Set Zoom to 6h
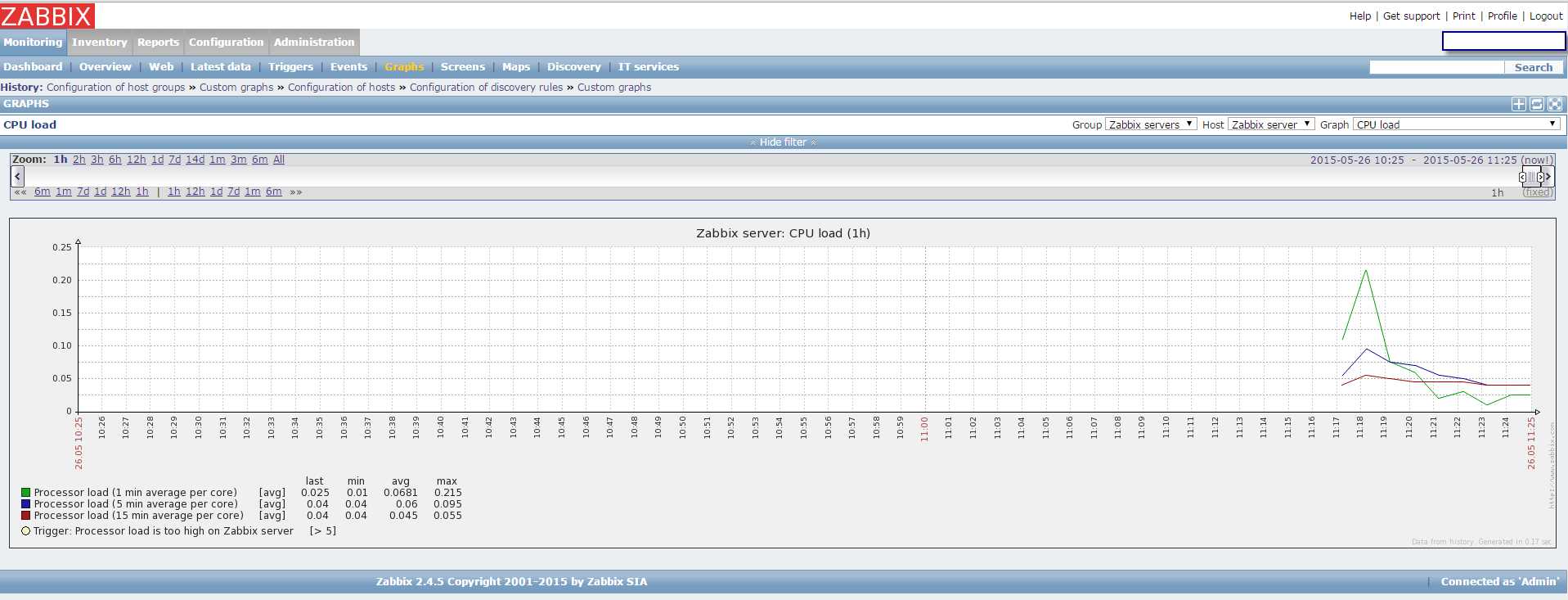The height and width of the screenshot is (600, 1568). [x=115, y=160]
